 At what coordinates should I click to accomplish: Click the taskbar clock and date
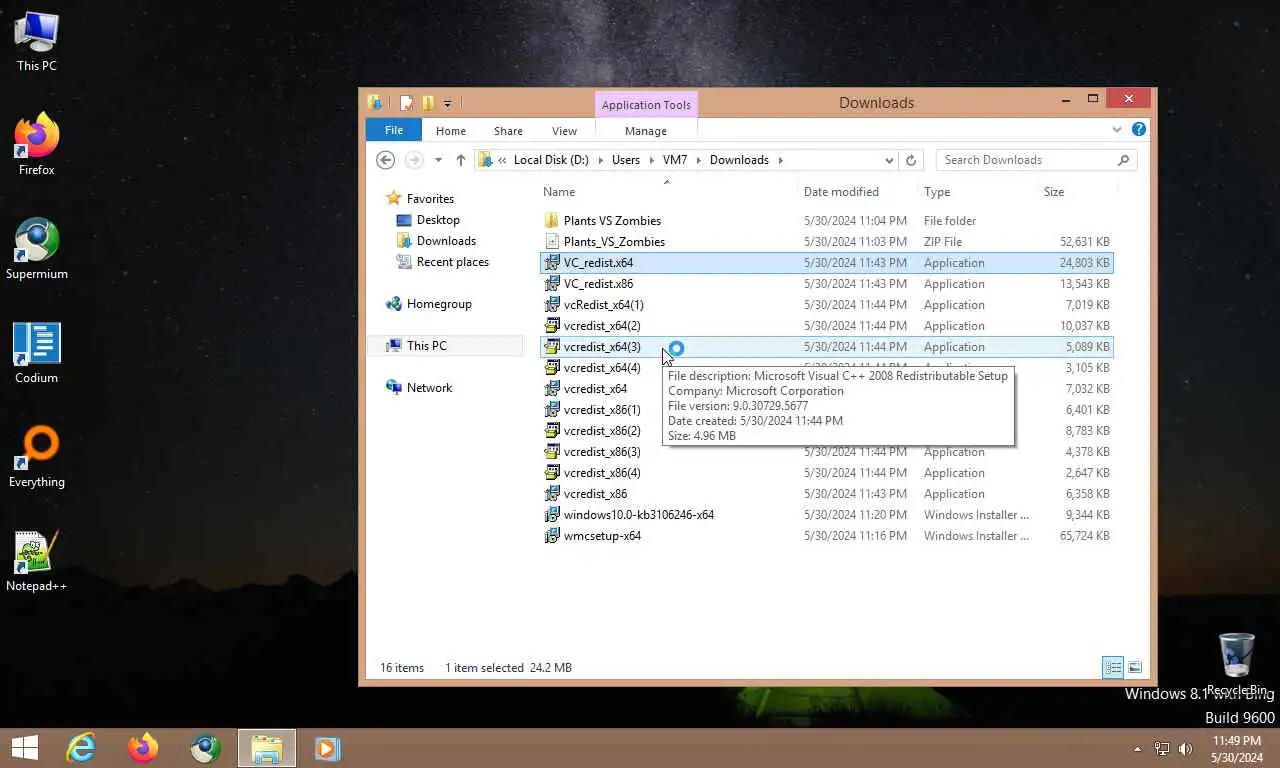click(1236, 749)
